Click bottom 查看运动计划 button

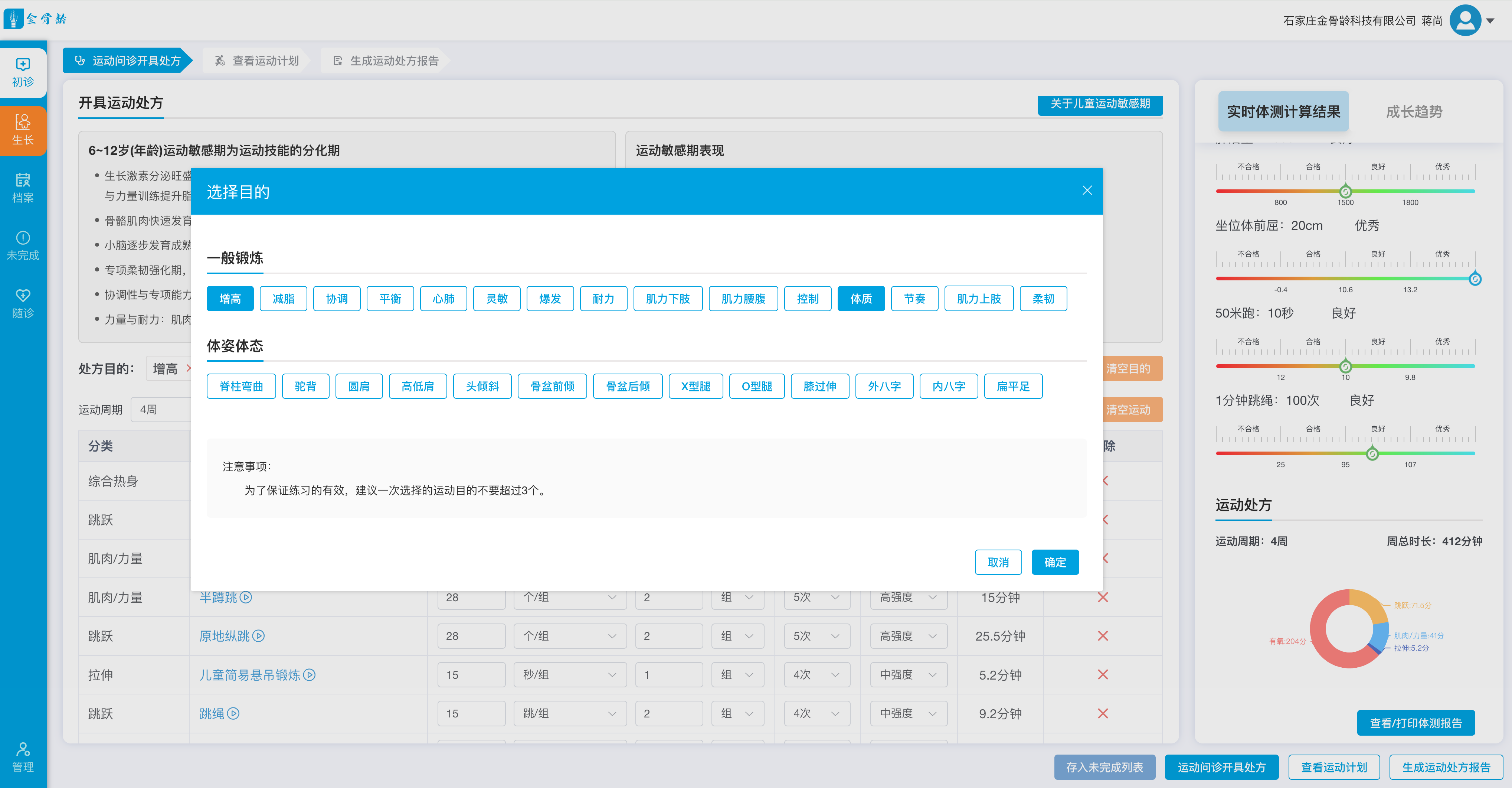click(x=1333, y=767)
